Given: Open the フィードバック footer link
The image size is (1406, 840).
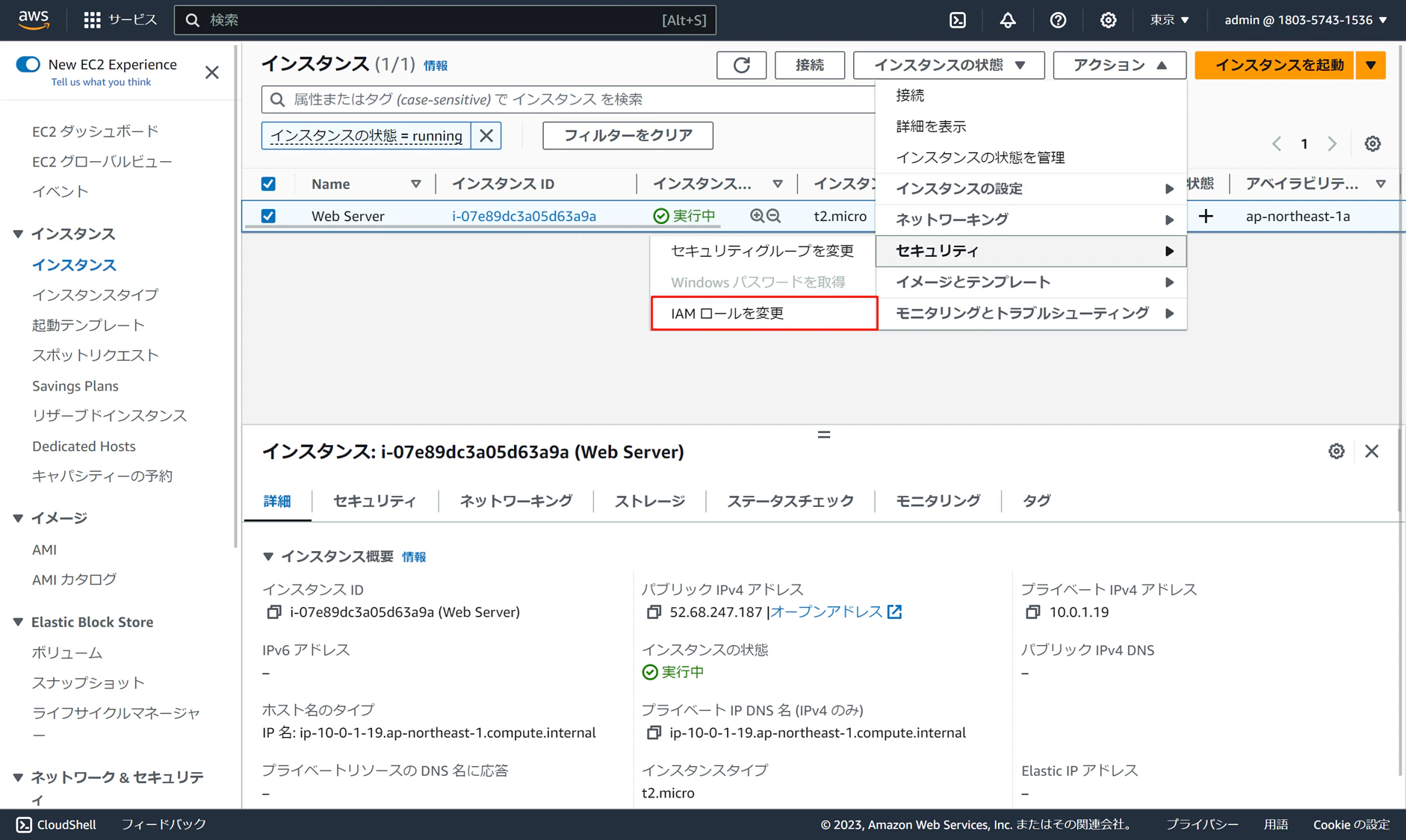Looking at the screenshot, I should click(x=164, y=824).
